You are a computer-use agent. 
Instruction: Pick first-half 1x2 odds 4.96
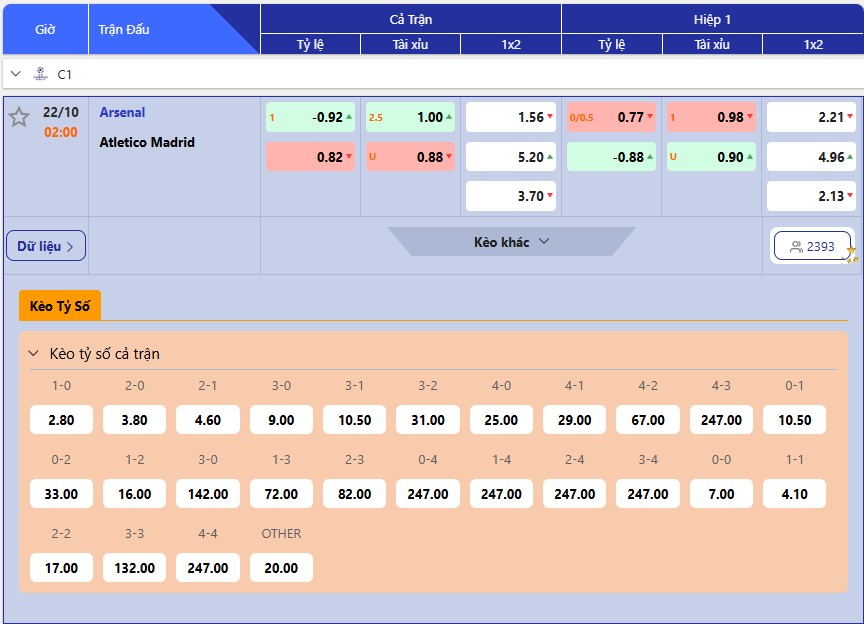pos(811,157)
